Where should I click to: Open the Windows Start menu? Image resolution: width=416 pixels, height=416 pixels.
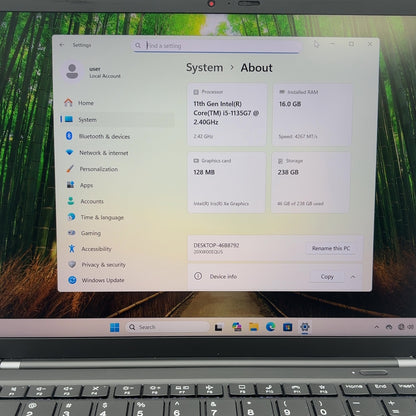(115, 327)
